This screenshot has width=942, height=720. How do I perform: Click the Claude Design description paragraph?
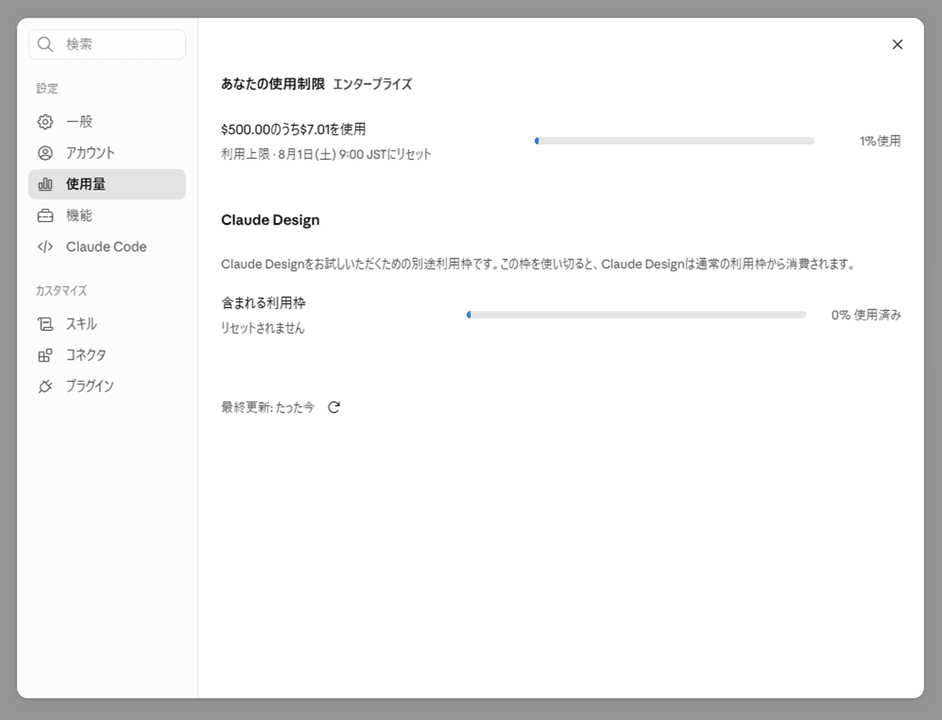(x=538, y=264)
